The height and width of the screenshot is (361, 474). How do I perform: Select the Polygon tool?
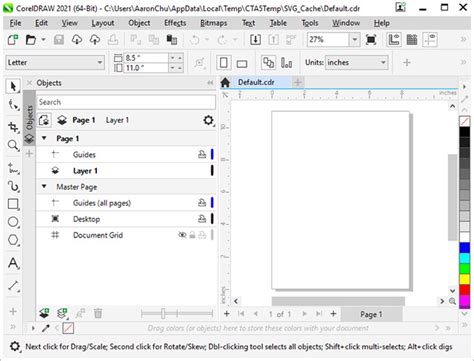13,240
